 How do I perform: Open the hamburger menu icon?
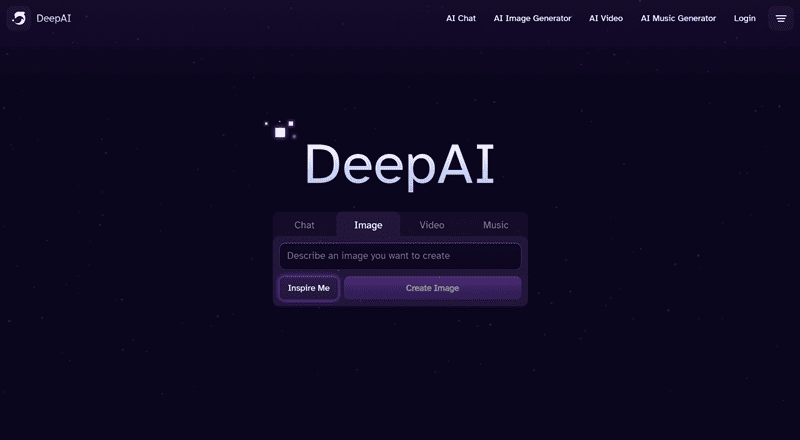(781, 18)
